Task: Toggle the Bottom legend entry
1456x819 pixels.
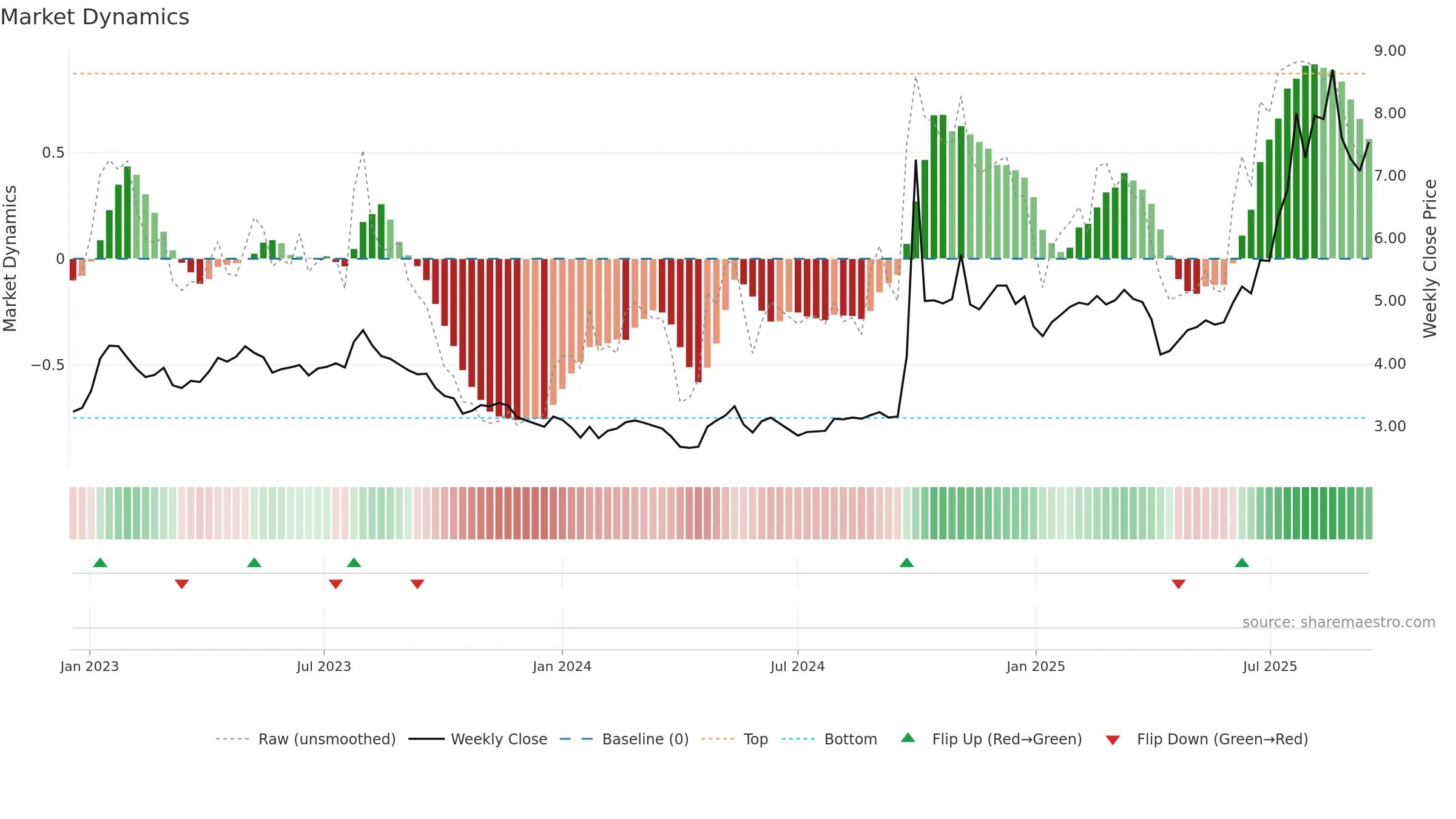Action: [x=829, y=739]
